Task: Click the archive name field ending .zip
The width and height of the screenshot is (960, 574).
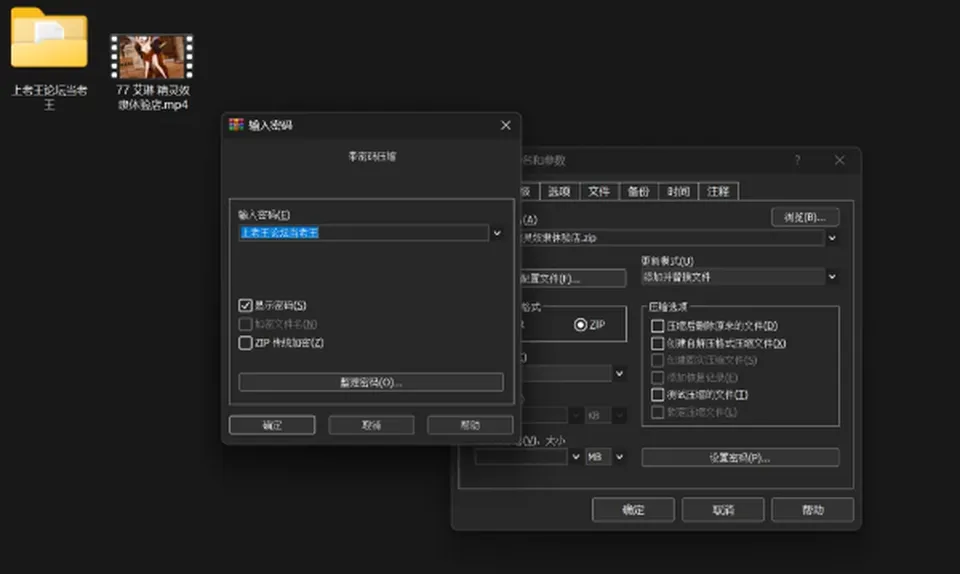Action: [672, 237]
